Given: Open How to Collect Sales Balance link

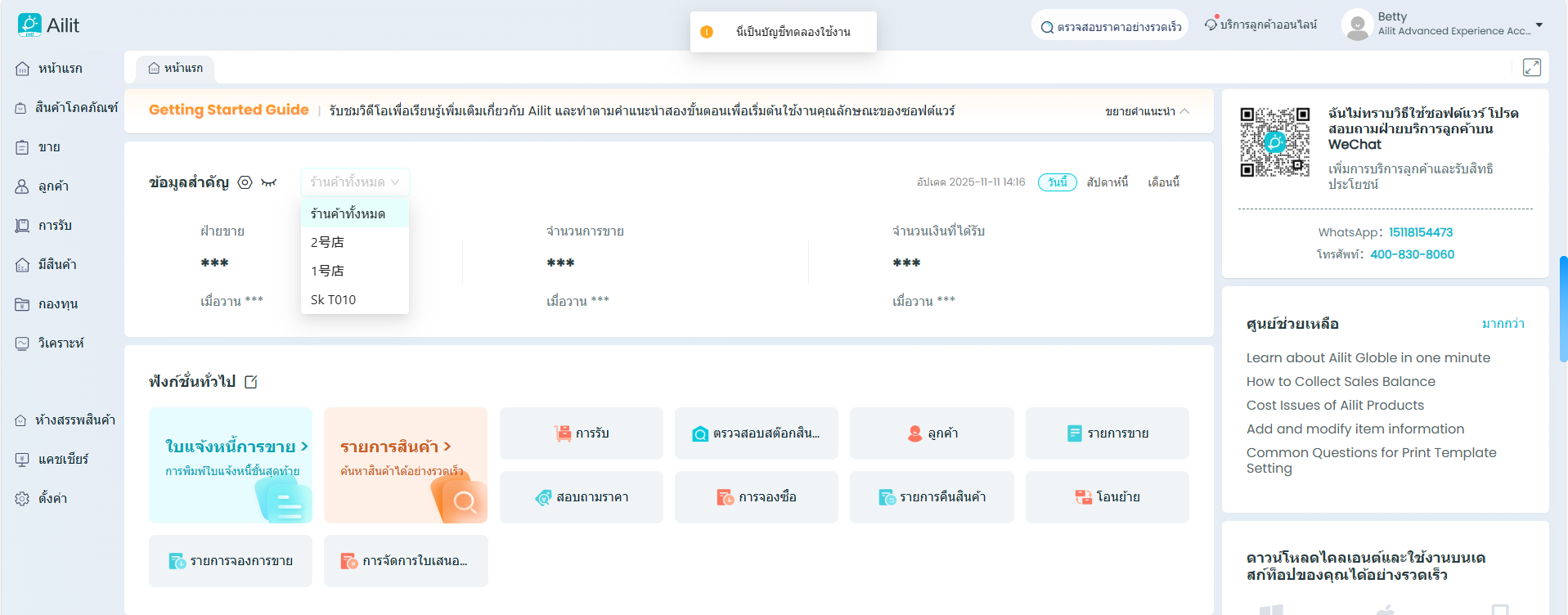Looking at the screenshot, I should click(1340, 382).
